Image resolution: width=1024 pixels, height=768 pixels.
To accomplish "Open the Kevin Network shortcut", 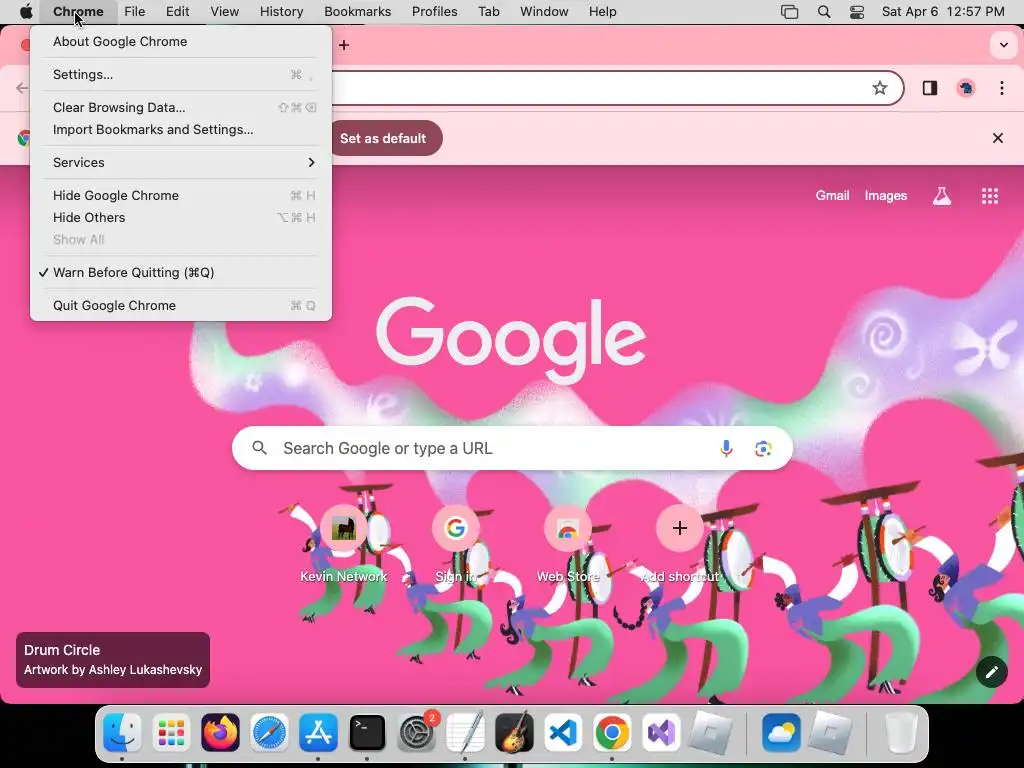I will tap(344, 544).
